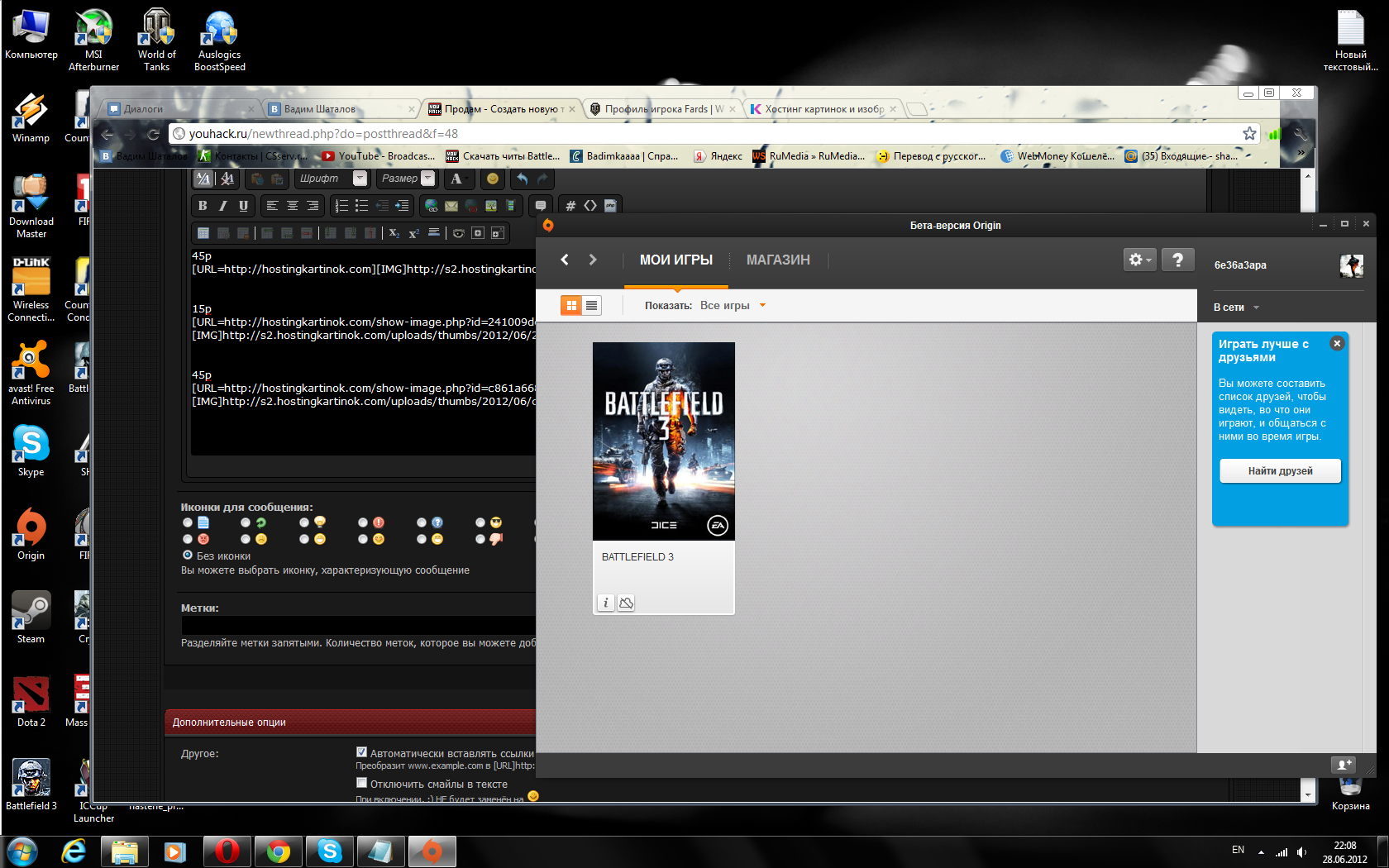Select the 'Без иконки' radio button

(188, 556)
